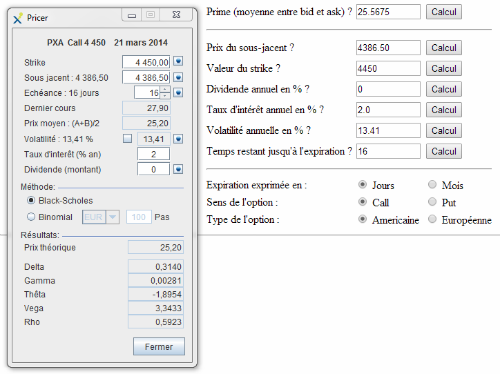Click the Thêta result -1,8954
500x374 pixels.
click(x=156, y=294)
